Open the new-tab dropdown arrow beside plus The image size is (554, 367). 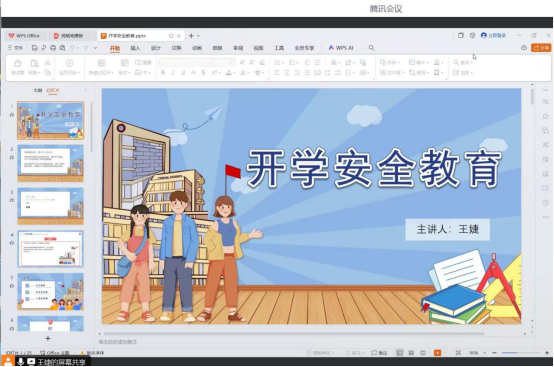[x=198, y=36]
